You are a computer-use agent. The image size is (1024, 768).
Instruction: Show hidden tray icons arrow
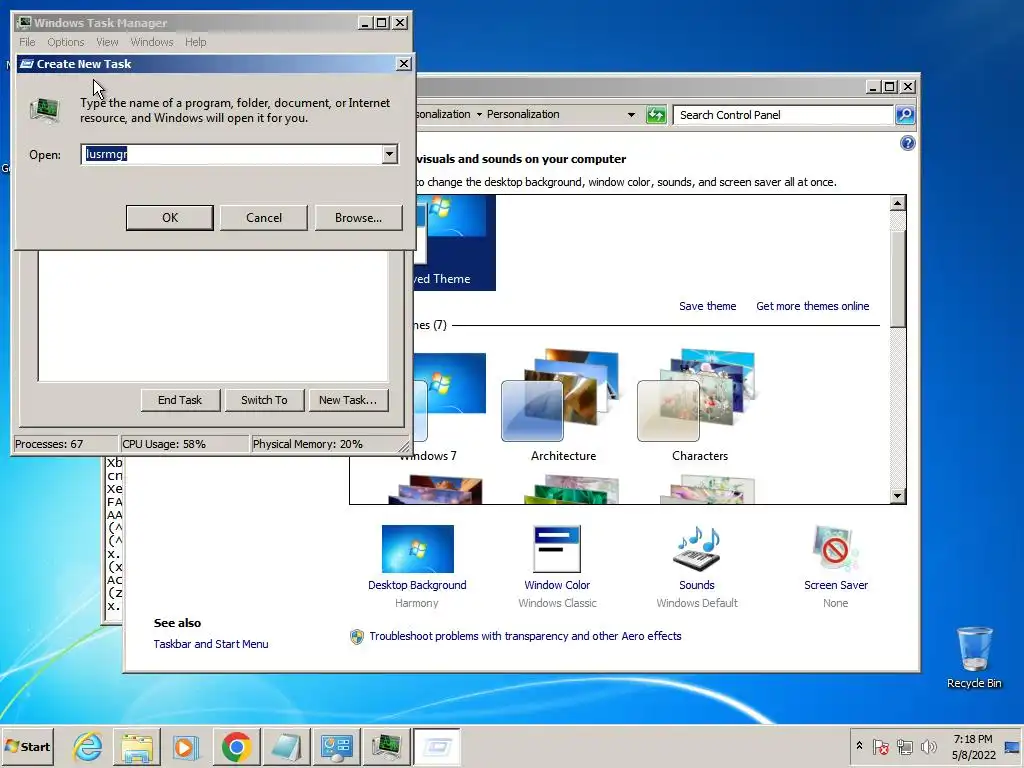[x=859, y=746]
